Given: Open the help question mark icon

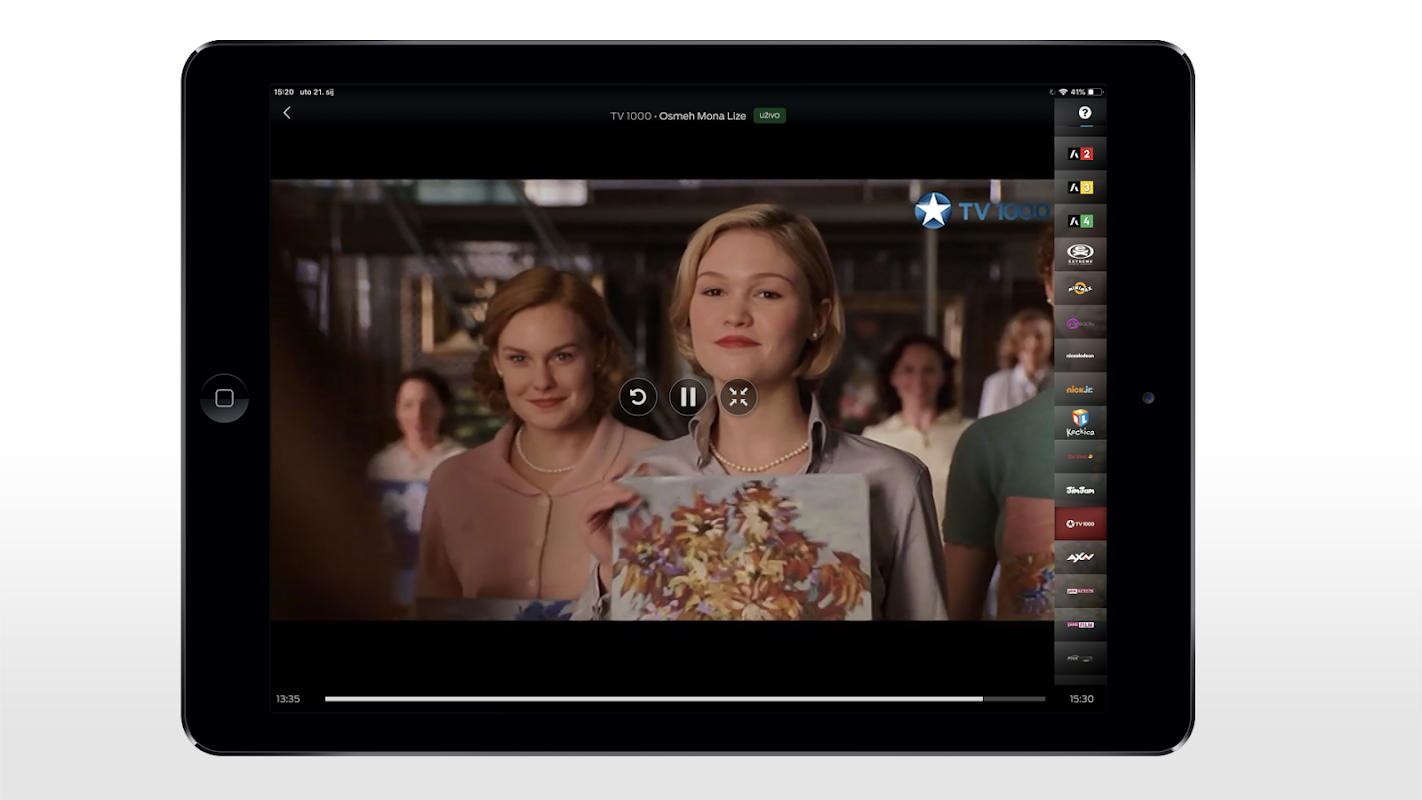Looking at the screenshot, I should click(x=1084, y=113).
